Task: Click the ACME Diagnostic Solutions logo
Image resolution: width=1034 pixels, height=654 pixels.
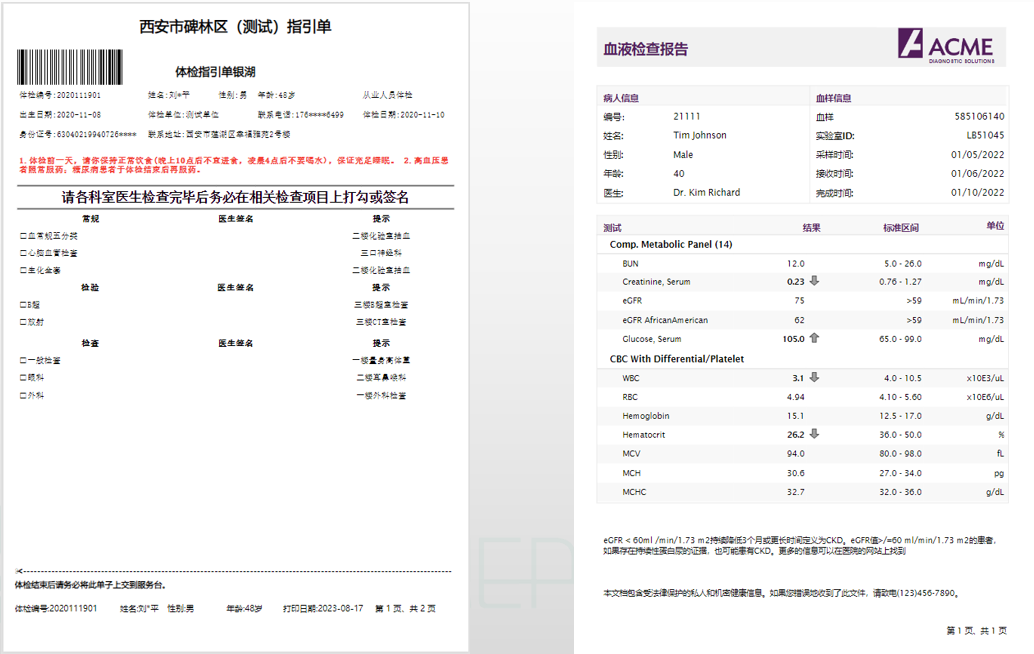Action: (946, 45)
